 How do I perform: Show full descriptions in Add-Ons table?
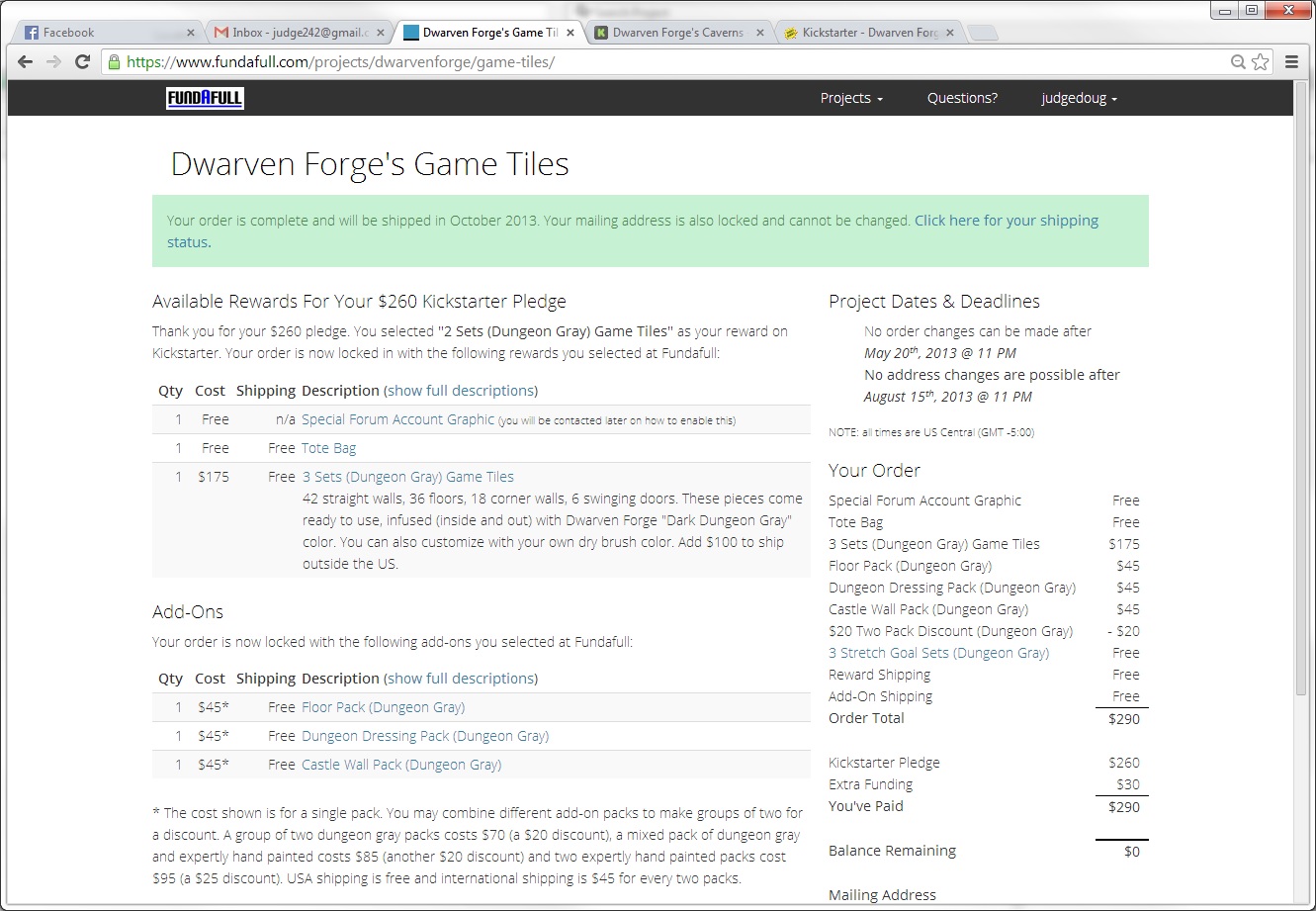click(462, 679)
